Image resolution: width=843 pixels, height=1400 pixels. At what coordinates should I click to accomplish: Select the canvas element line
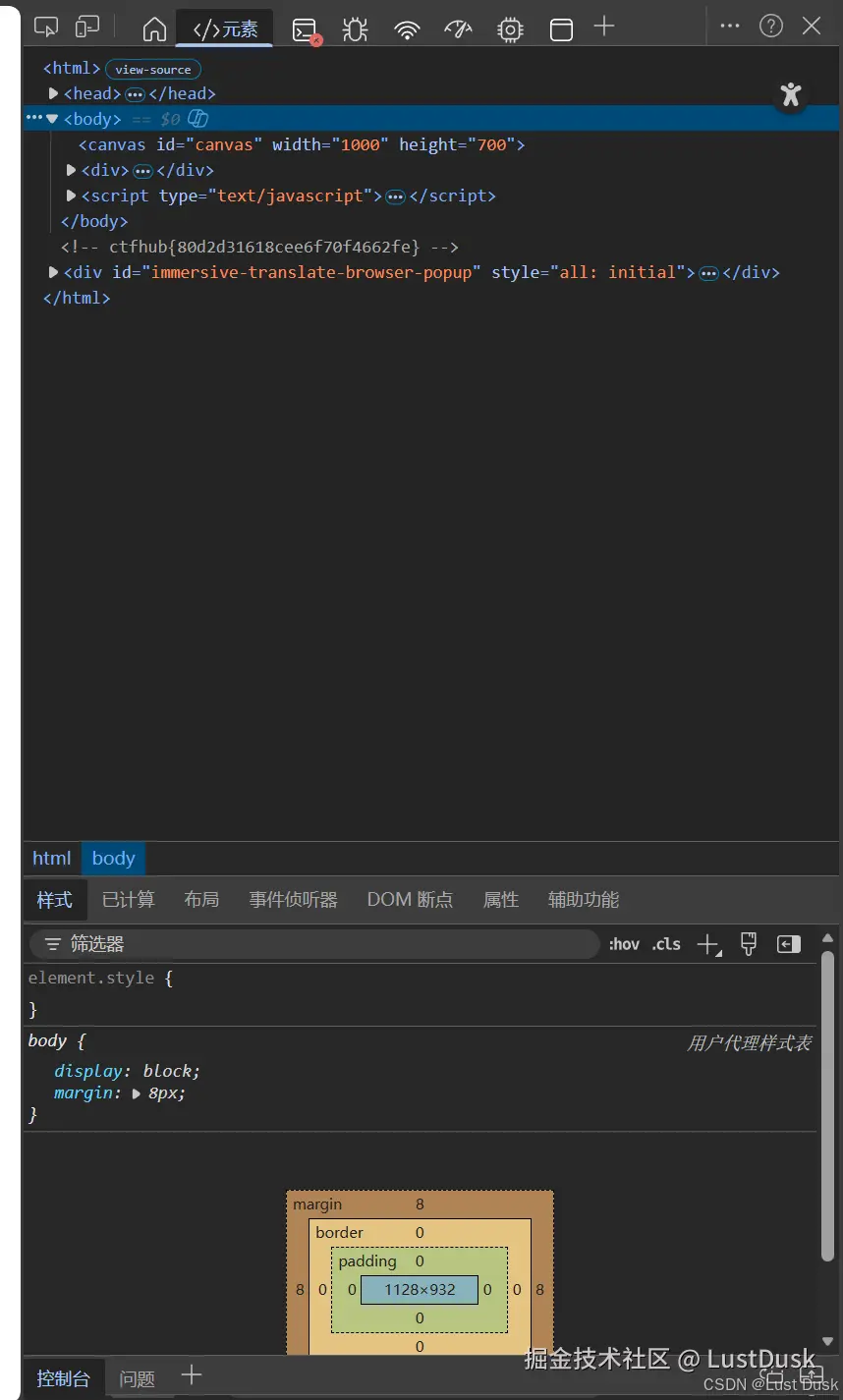(302, 144)
